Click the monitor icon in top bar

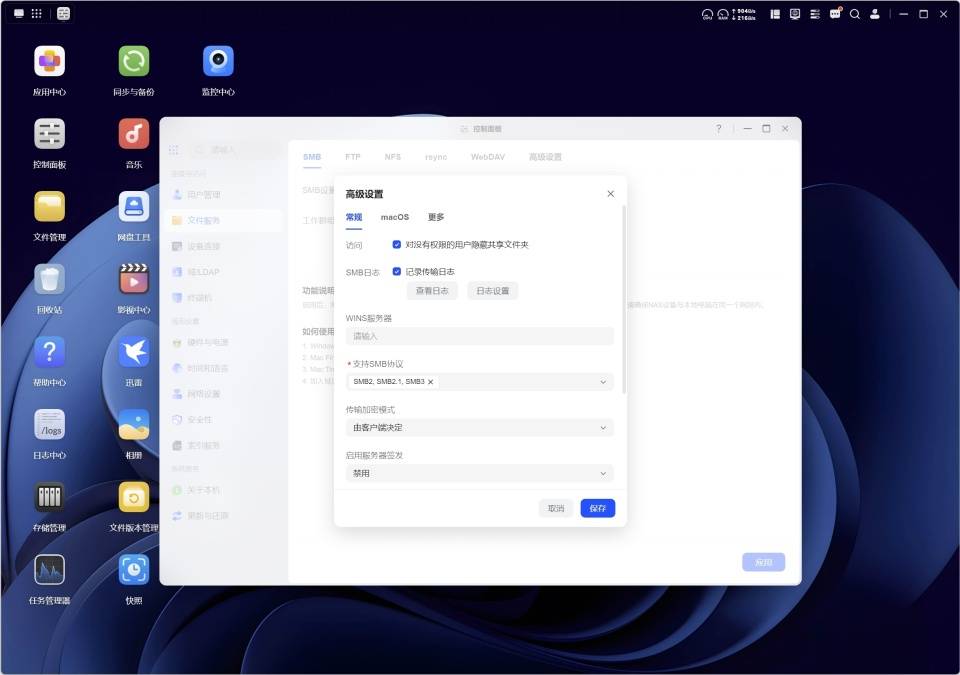point(795,14)
